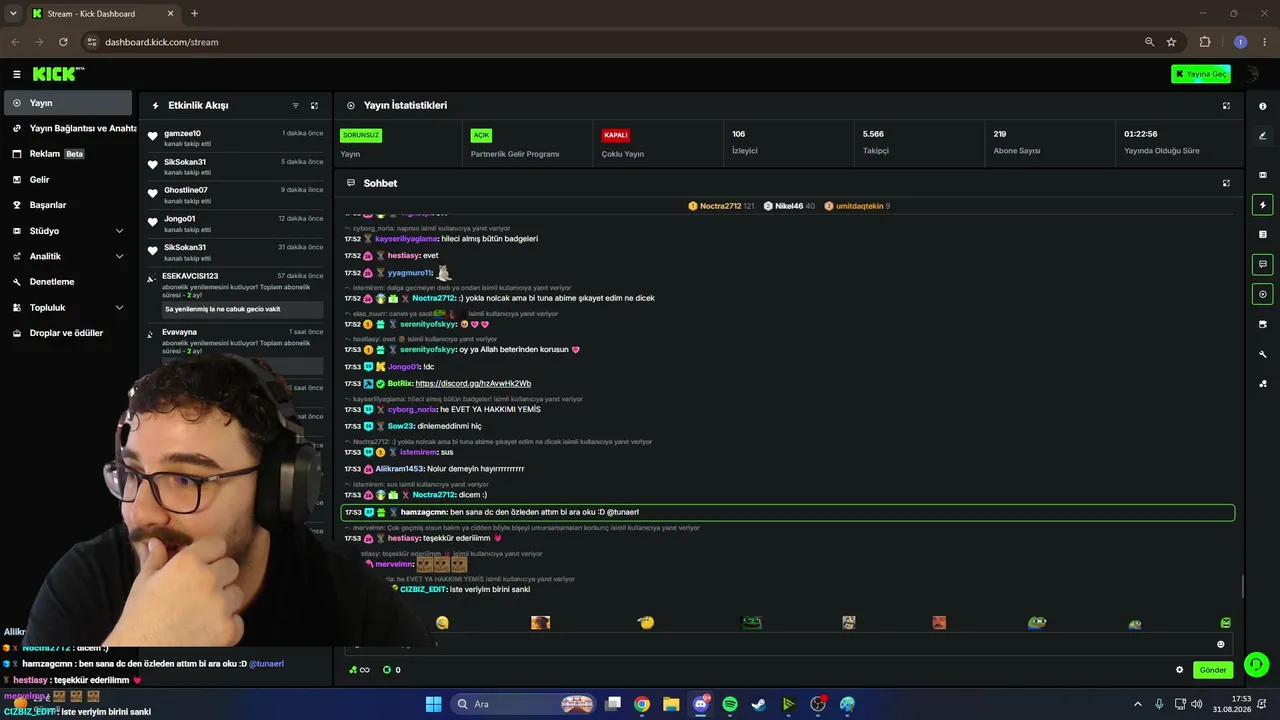The height and width of the screenshot is (720, 1280).
Task: Click the KAPALI Çoklu Yayın badge
Action: [615, 135]
